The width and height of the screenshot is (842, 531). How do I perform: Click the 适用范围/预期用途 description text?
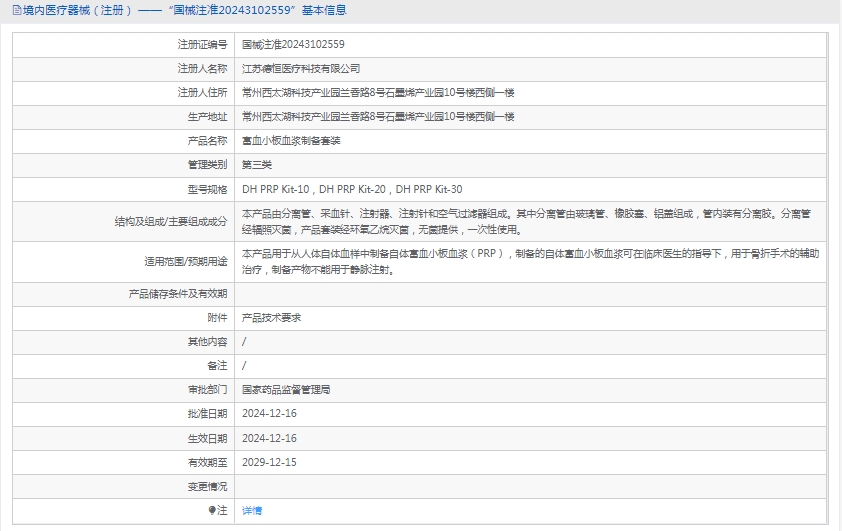[530, 262]
